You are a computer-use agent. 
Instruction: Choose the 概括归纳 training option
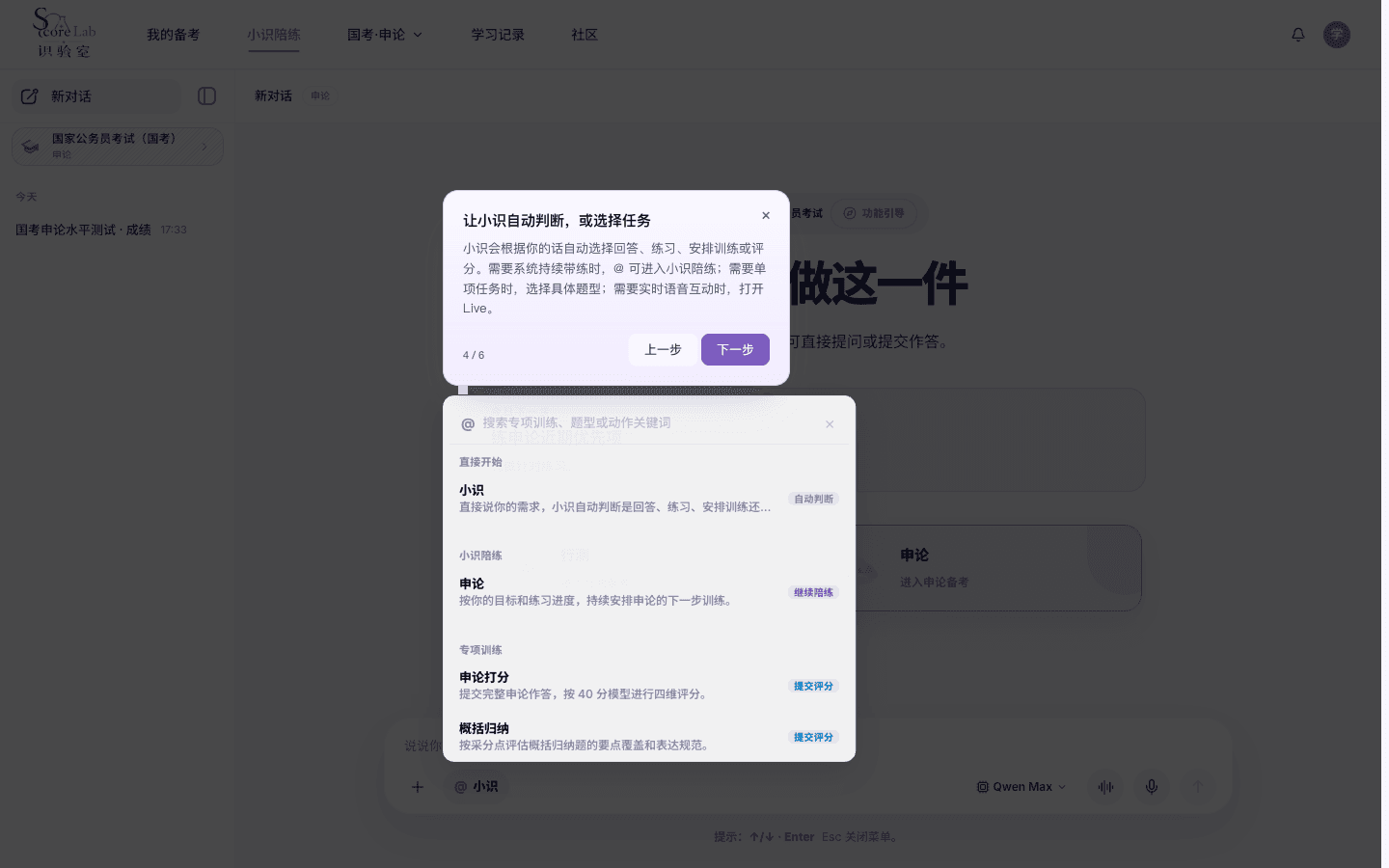coord(649,737)
